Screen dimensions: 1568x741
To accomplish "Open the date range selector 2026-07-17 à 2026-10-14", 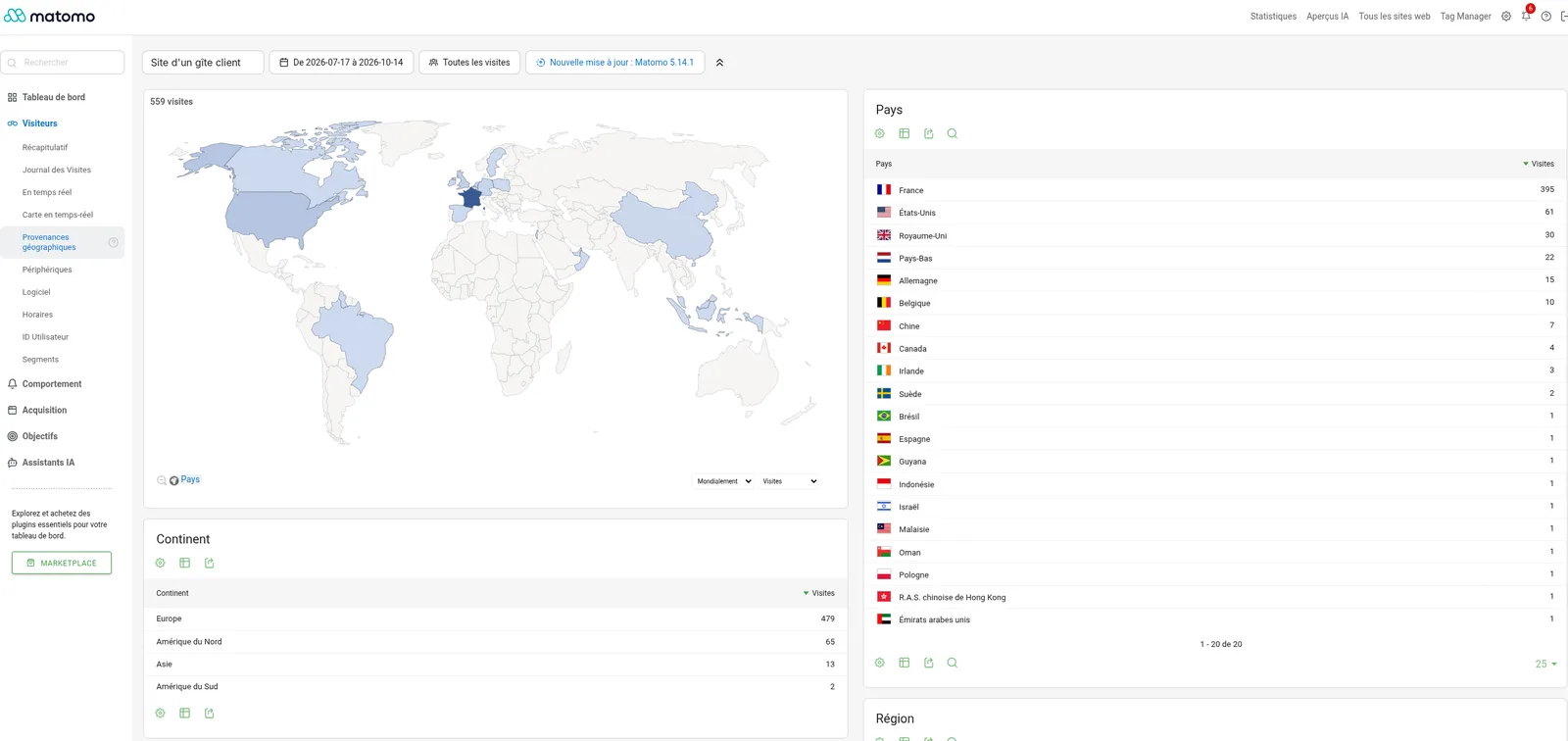I will [341, 62].
